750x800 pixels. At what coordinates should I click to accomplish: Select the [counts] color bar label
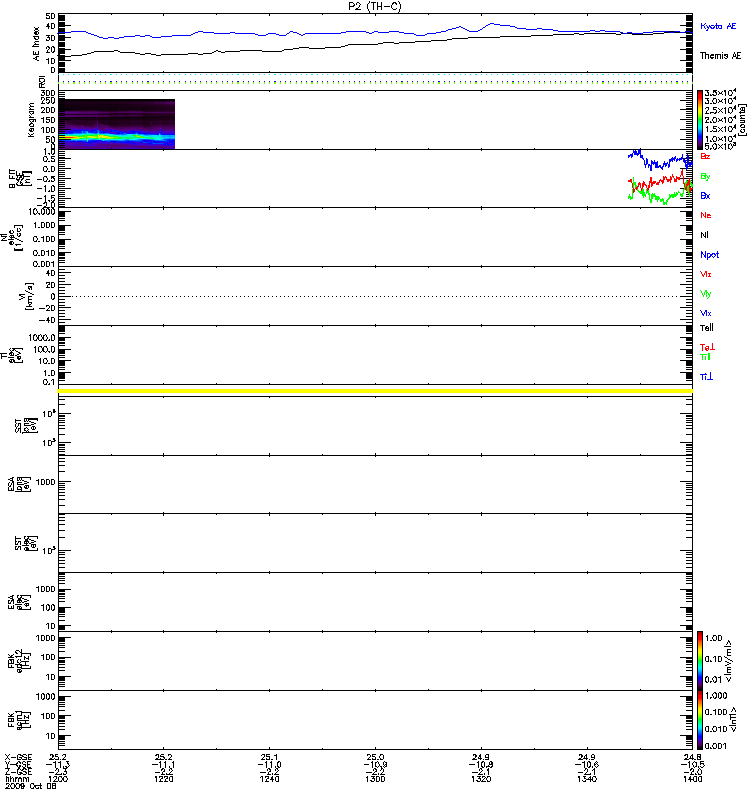742,120
